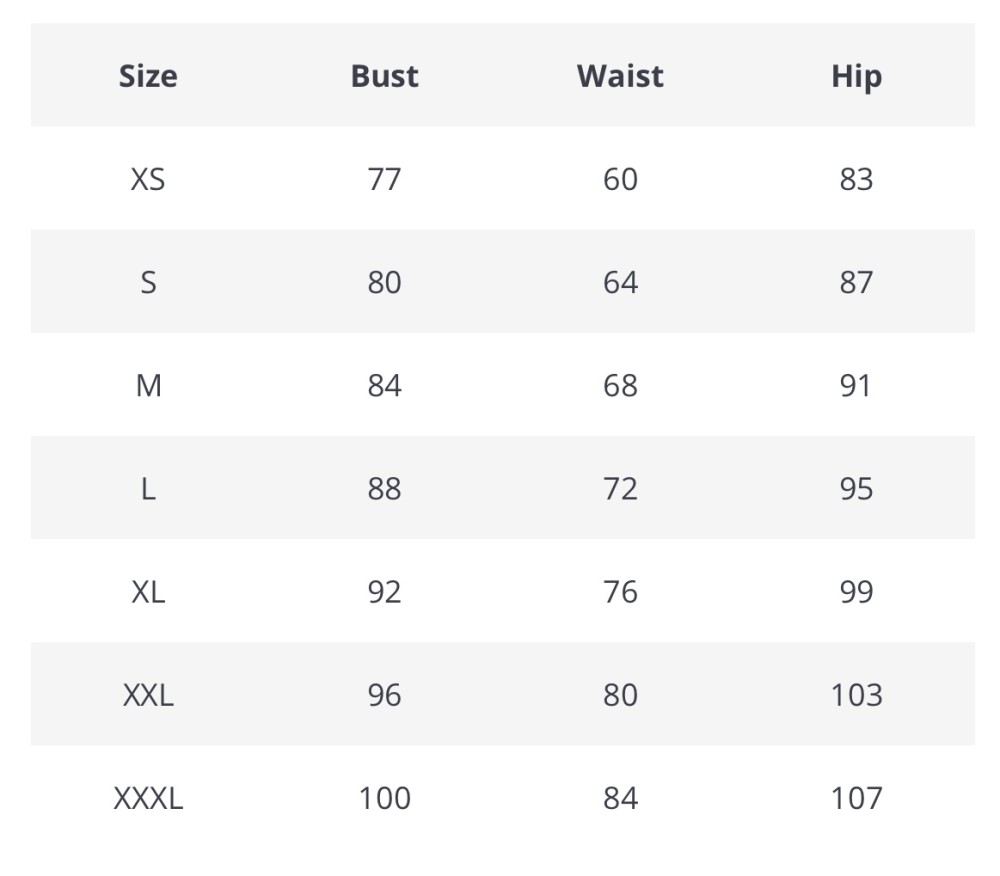The image size is (1000, 876).
Task: Select the XXL size label
Action: point(148,694)
